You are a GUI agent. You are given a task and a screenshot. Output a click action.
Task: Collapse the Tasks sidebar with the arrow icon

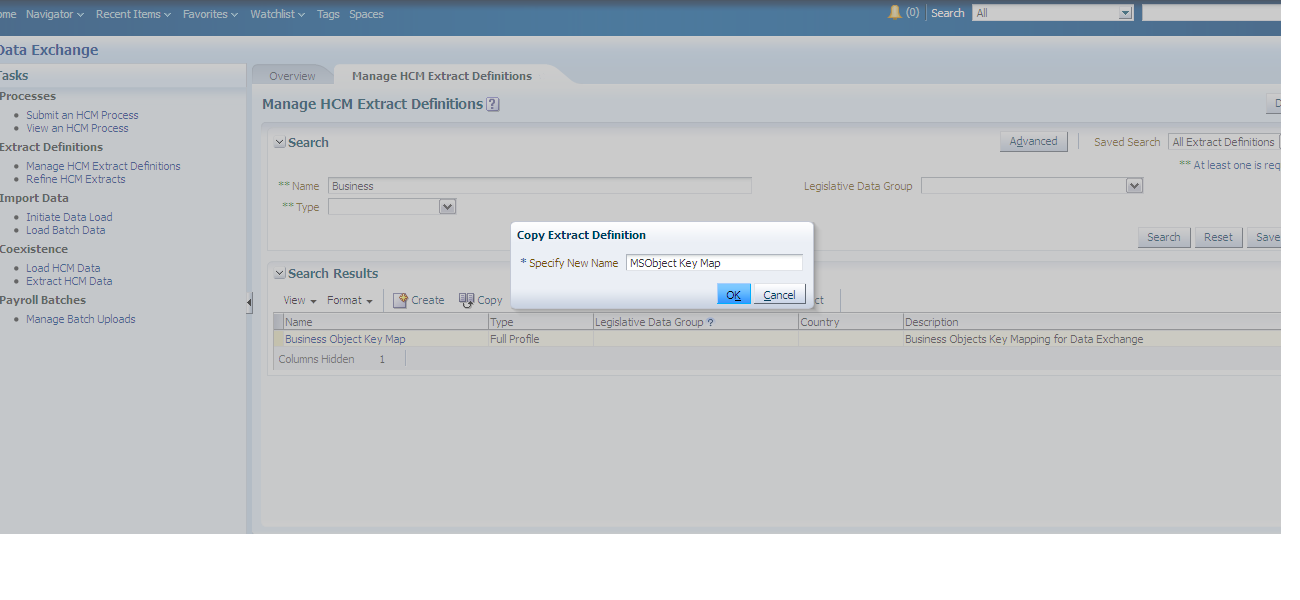pos(248,300)
